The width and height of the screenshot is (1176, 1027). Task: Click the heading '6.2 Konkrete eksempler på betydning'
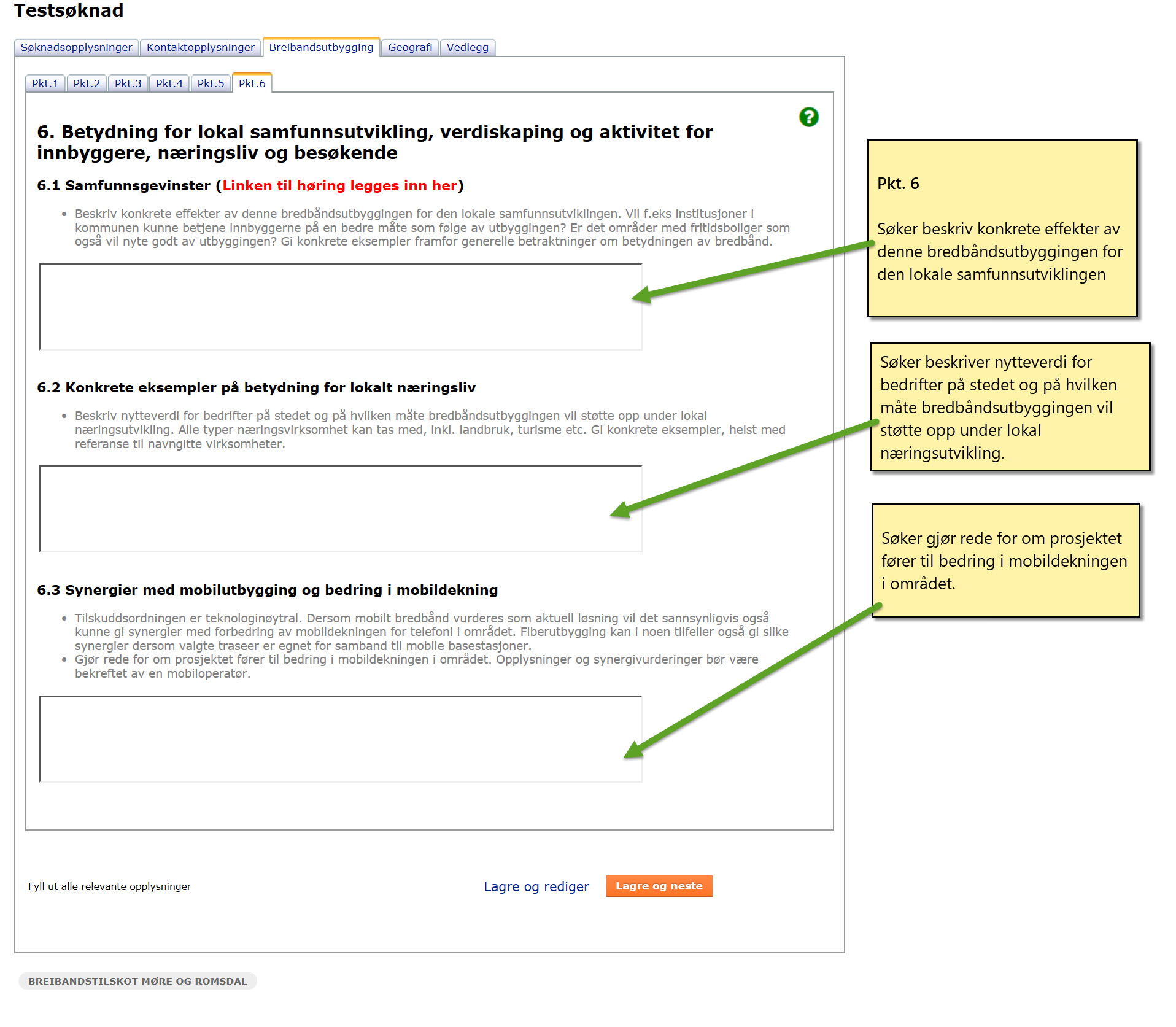(x=257, y=387)
